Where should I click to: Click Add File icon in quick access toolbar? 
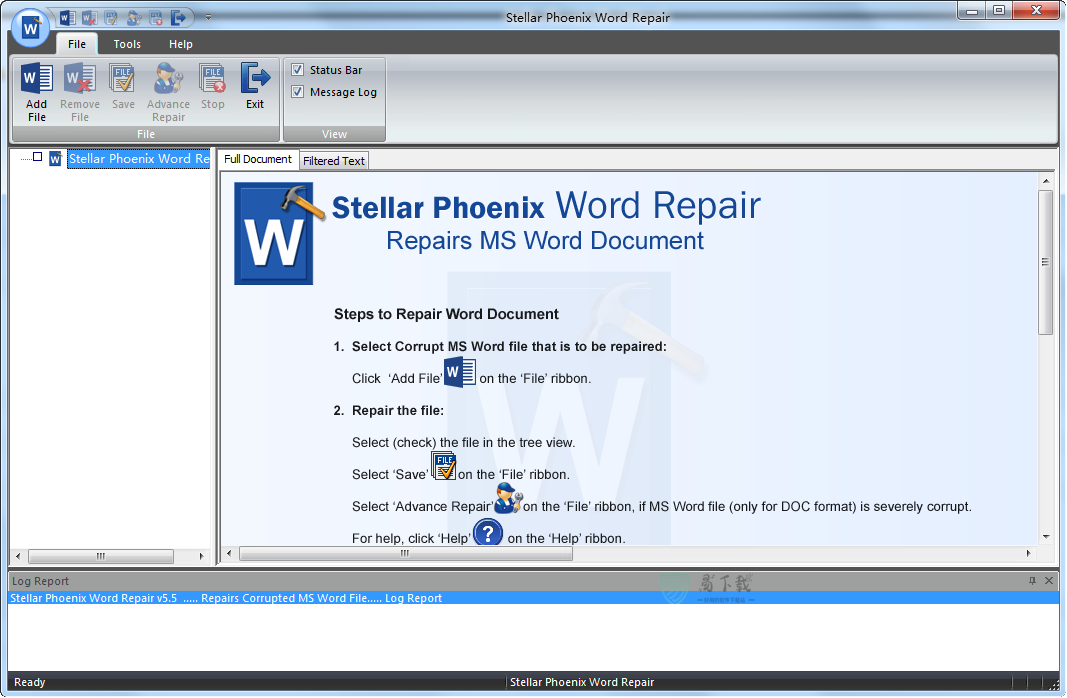[x=67, y=18]
